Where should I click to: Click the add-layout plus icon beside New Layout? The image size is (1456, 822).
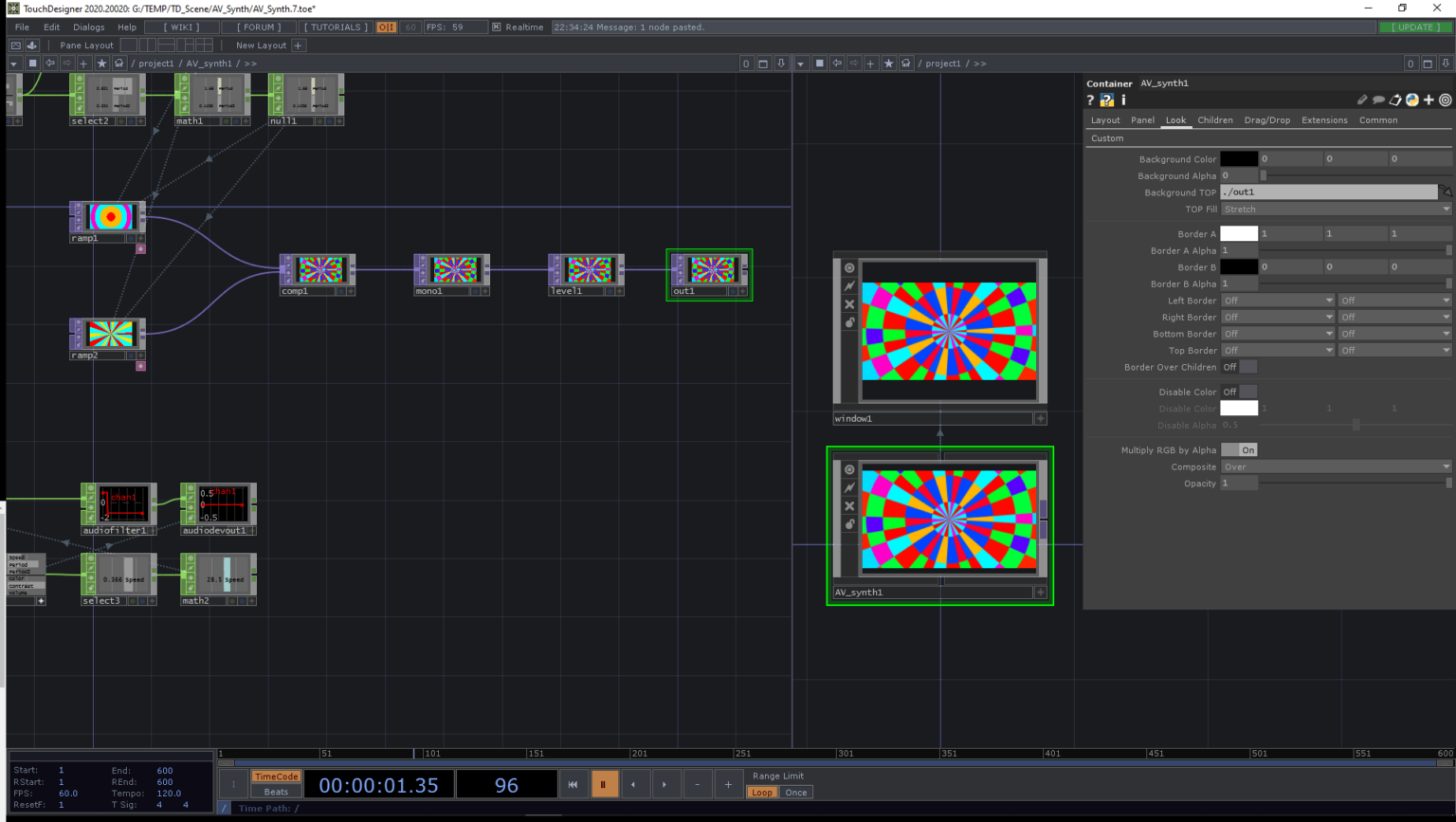[298, 46]
